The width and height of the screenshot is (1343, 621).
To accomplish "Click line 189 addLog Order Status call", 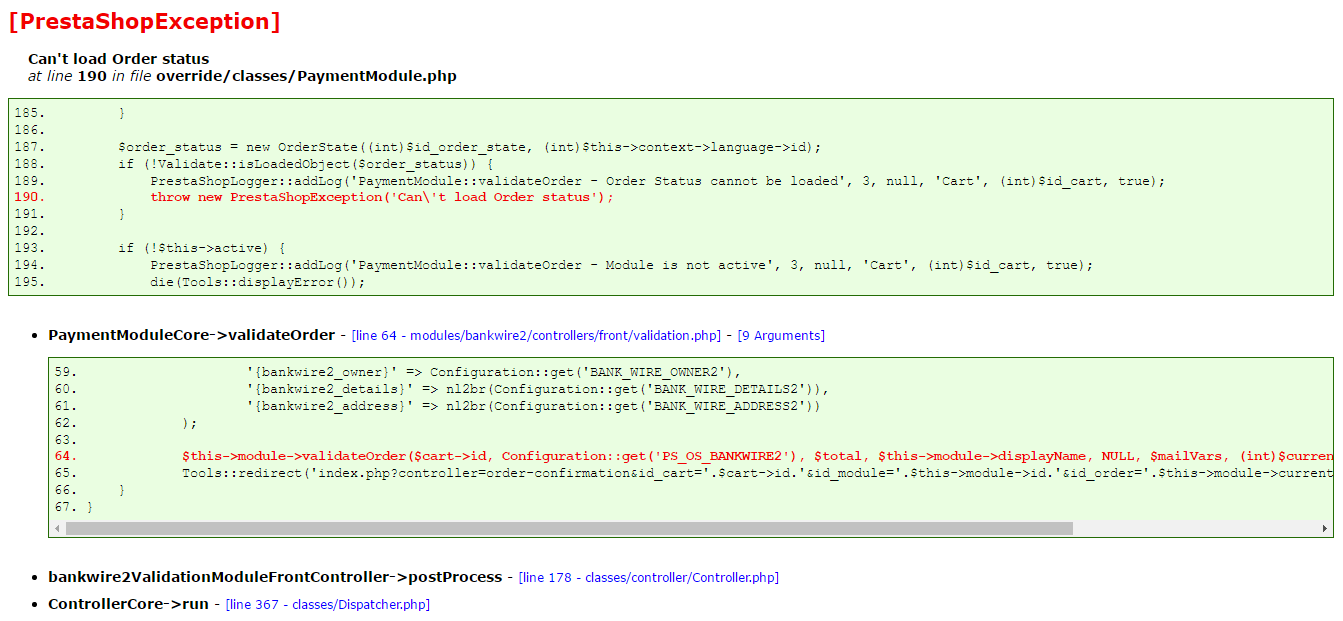I will point(658,181).
